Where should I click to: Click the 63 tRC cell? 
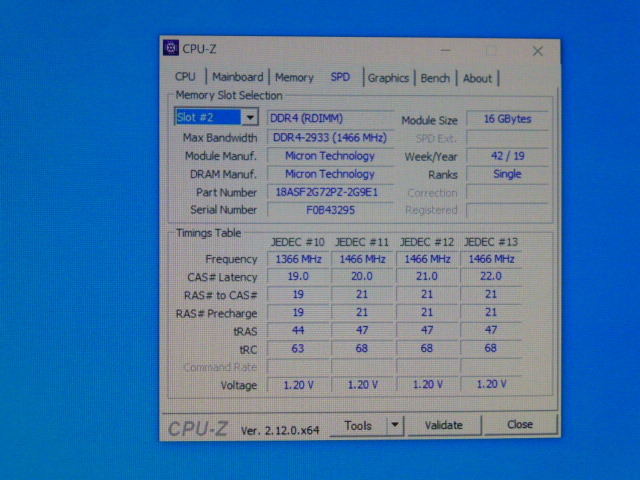[298, 349]
